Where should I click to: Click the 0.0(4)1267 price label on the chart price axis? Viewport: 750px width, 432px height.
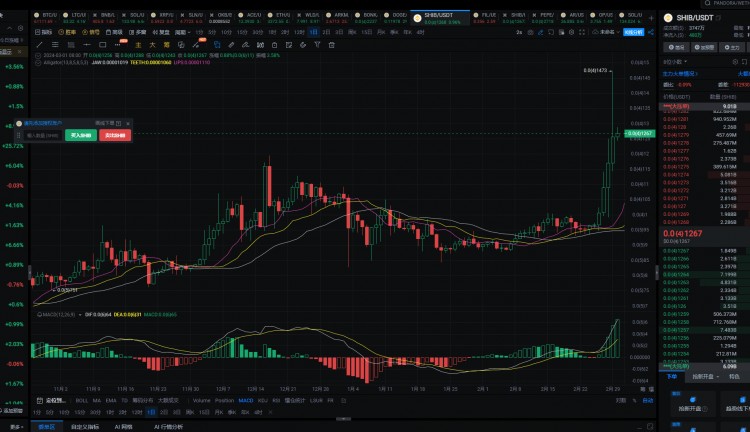[x=640, y=133]
